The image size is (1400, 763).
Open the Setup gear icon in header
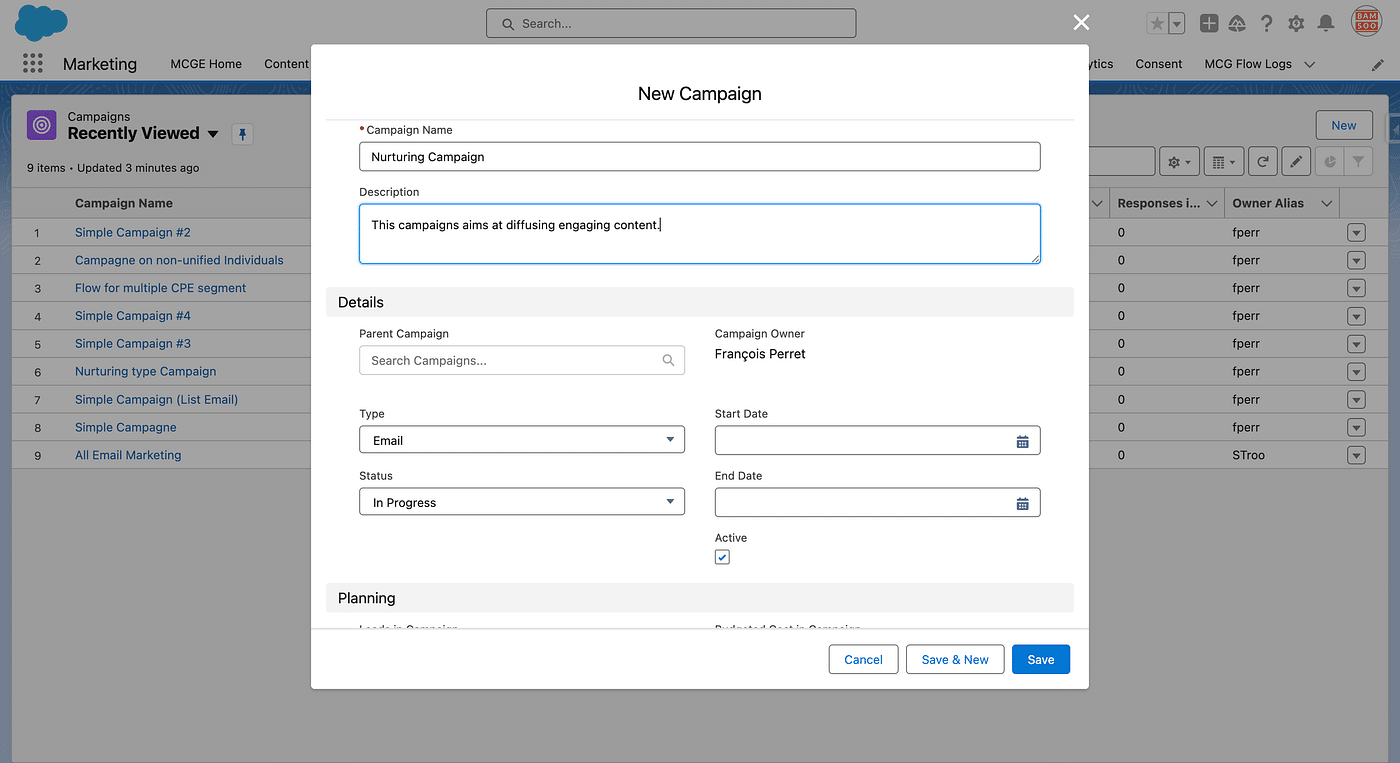pos(1296,23)
